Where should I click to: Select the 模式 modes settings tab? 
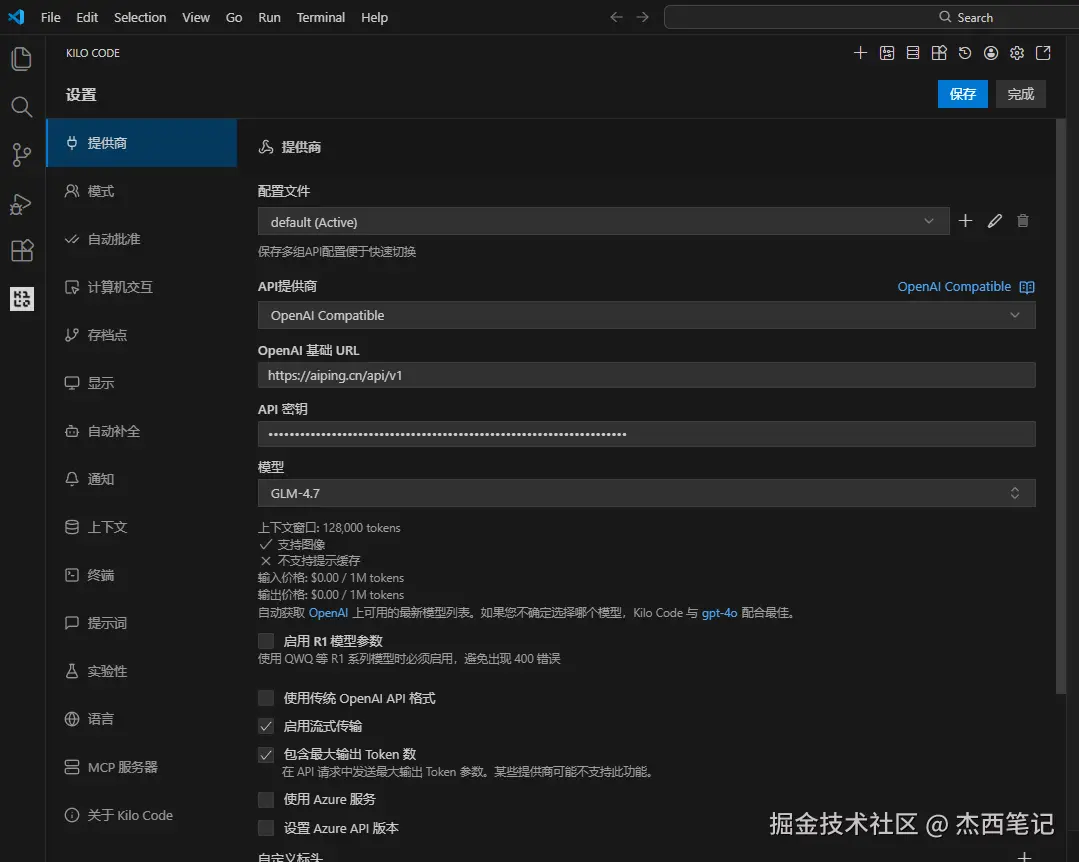pyautogui.click(x=142, y=191)
